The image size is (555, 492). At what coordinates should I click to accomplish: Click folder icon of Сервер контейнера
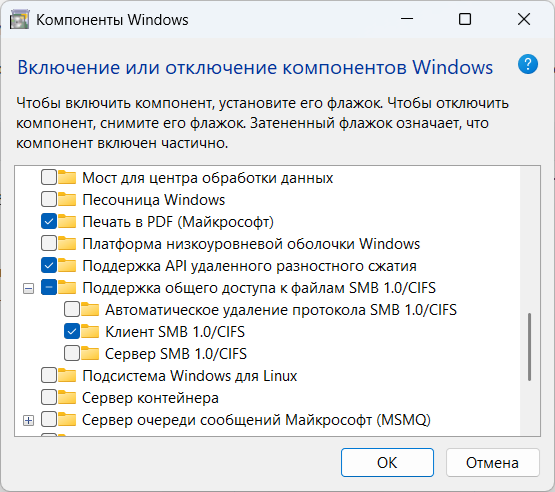tap(67, 397)
